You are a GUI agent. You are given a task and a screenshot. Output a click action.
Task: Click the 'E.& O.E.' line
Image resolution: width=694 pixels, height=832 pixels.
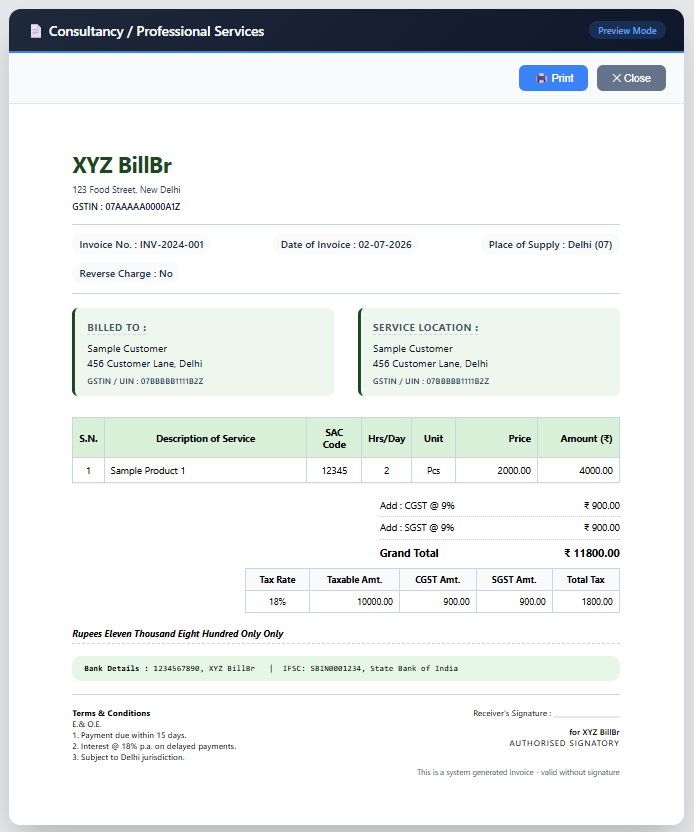pos(87,724)
